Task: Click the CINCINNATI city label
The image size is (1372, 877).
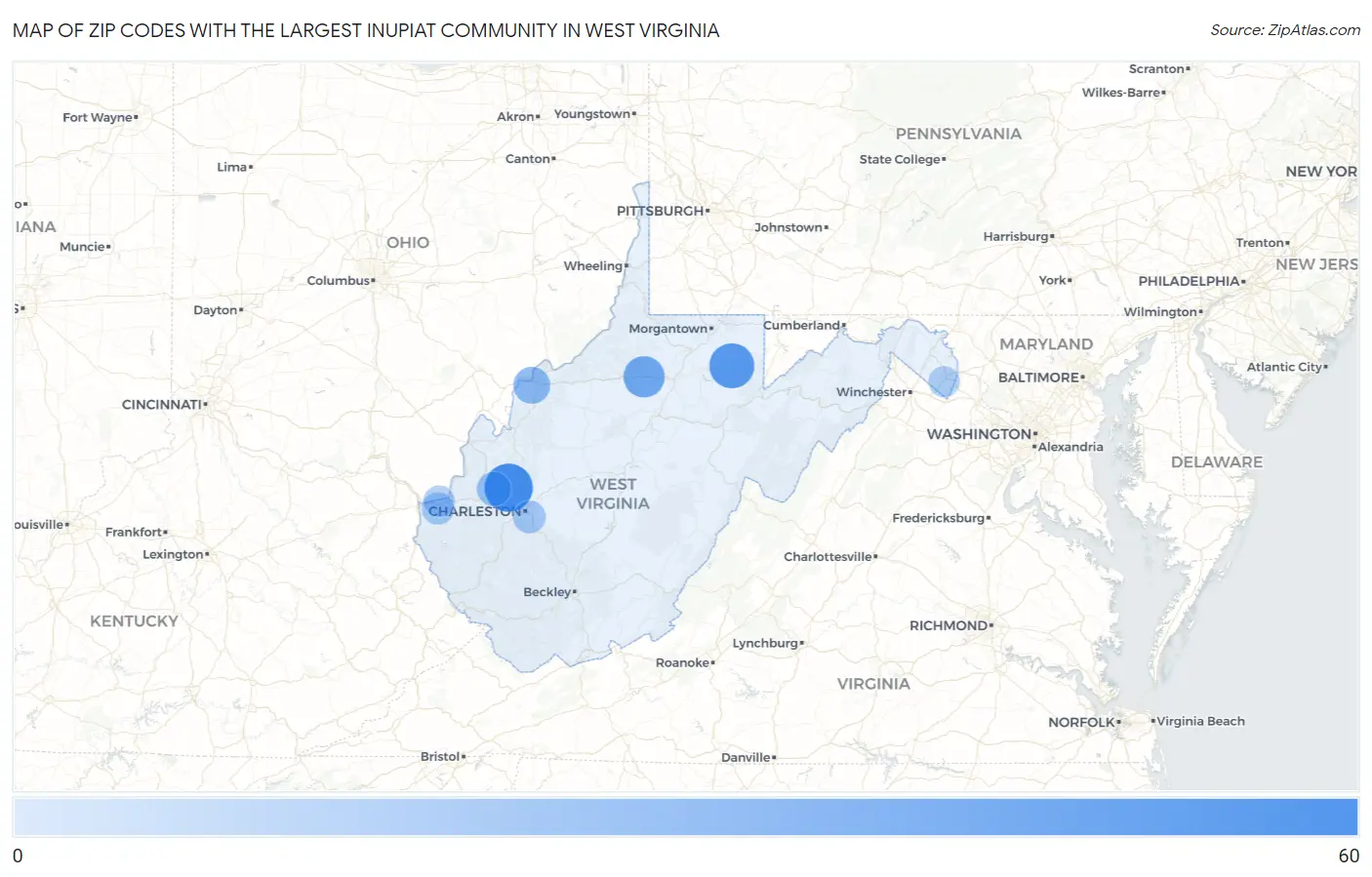Action: click(162, 405)
